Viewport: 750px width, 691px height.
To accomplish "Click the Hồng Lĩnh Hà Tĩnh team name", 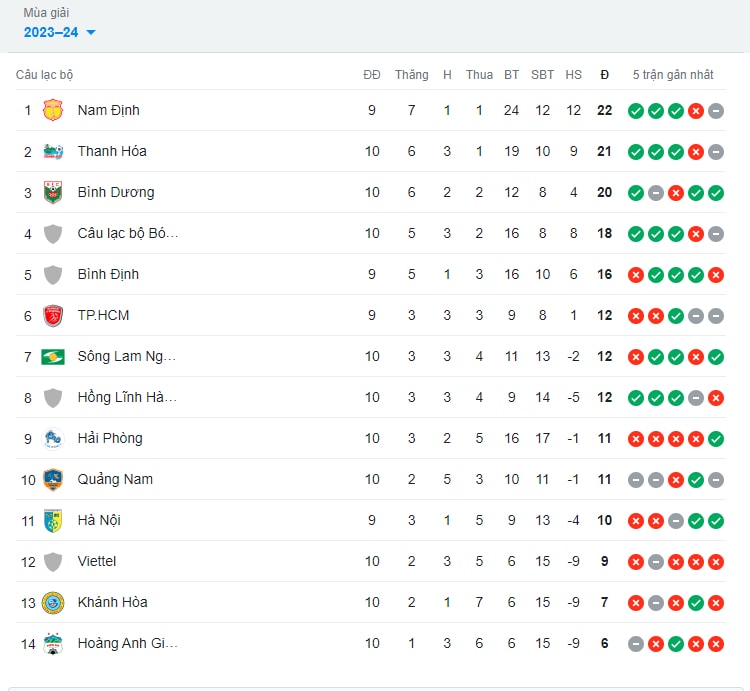I will point(127,397).
